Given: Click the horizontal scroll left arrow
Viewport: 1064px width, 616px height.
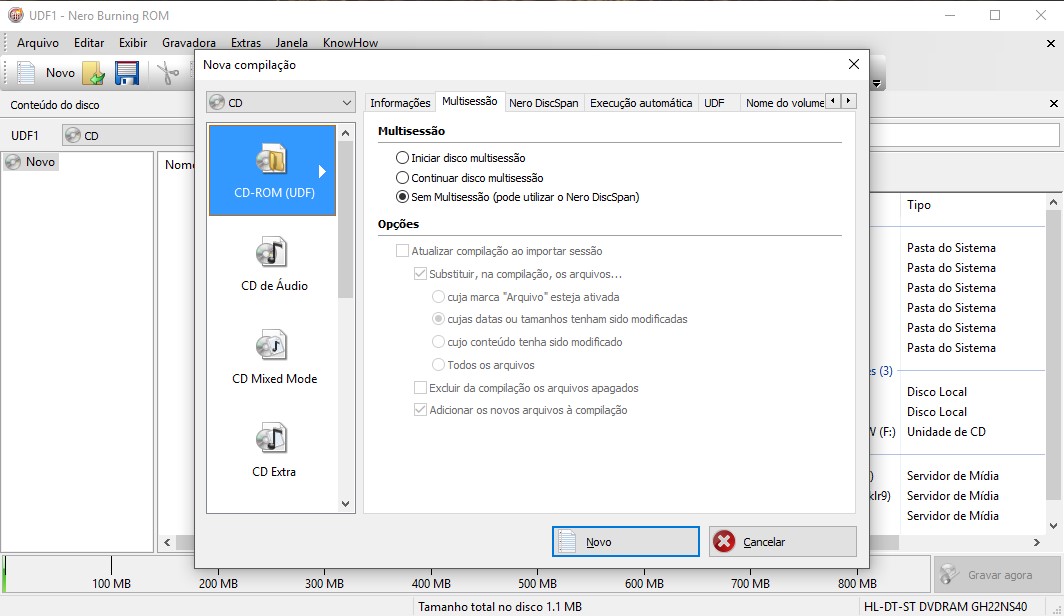Looking at the screenshot, I should pyautogui.click(x=167, y=542).
